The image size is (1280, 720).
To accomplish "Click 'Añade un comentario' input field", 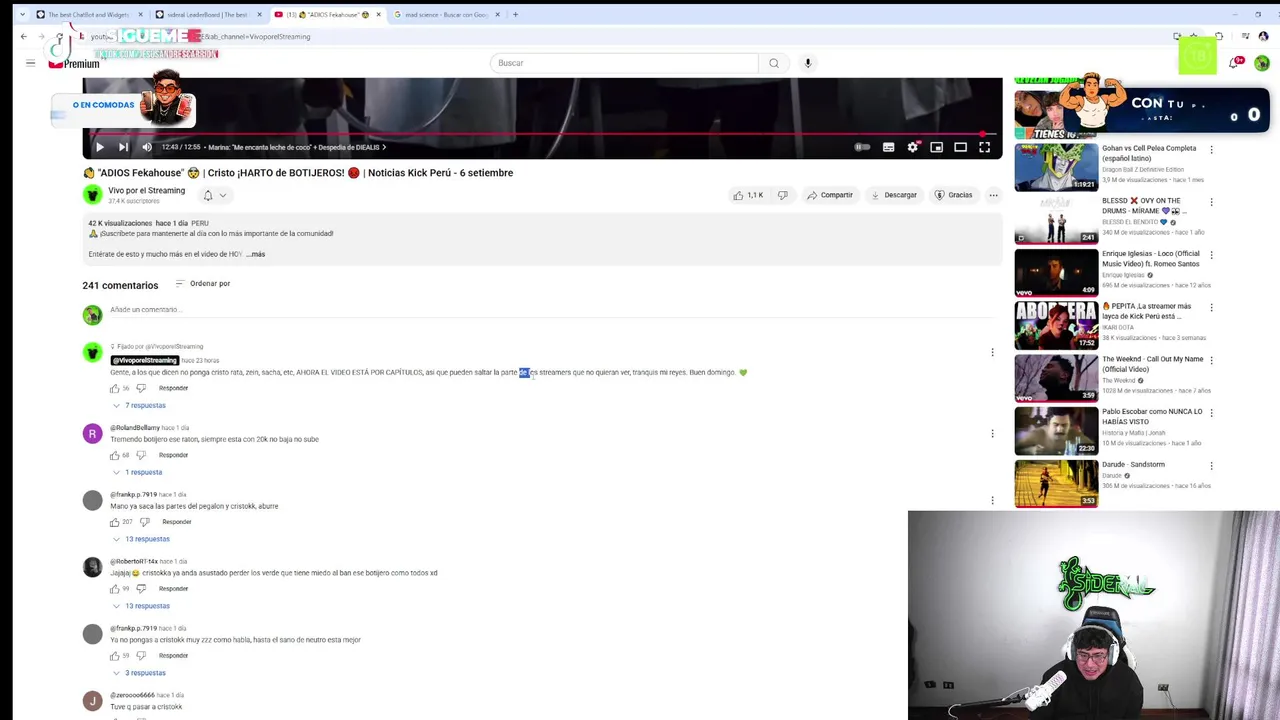I will [x=550, y=310].
